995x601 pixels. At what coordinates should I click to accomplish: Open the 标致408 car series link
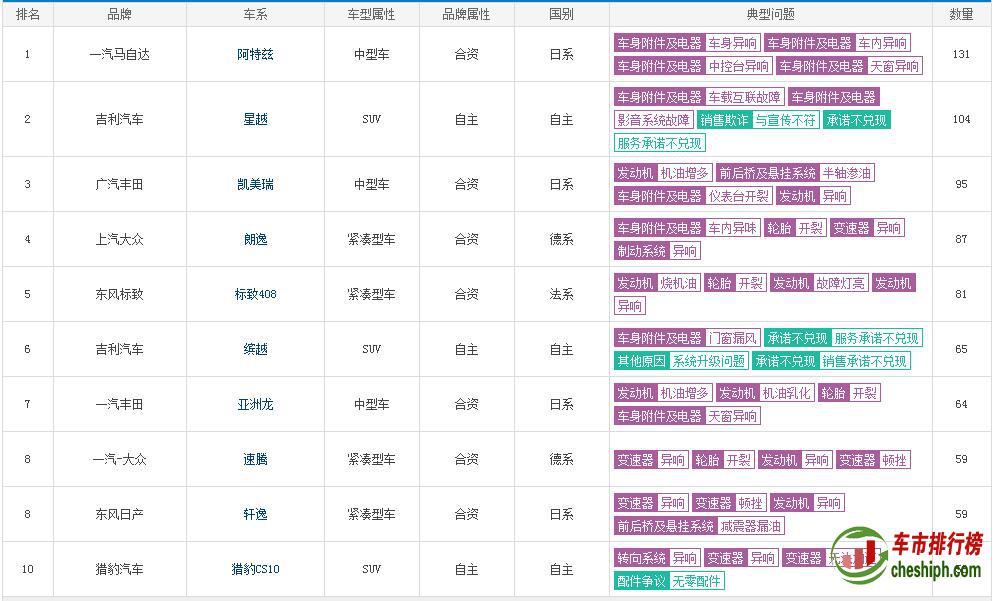click(x=255, y=294)
